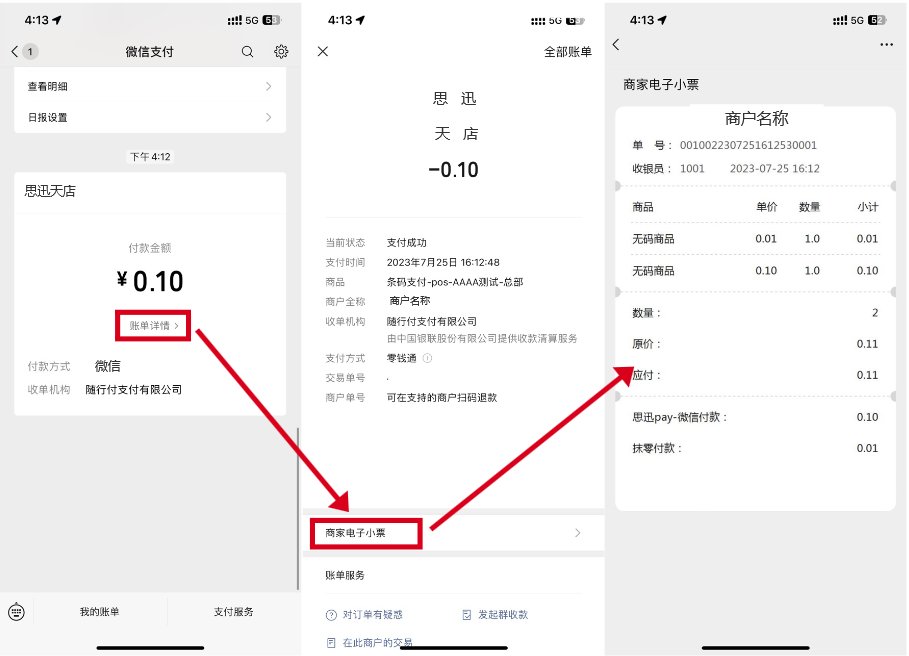
Task: Tap the -0.10 amount on bill detail
Action: (x=453, y=170)
